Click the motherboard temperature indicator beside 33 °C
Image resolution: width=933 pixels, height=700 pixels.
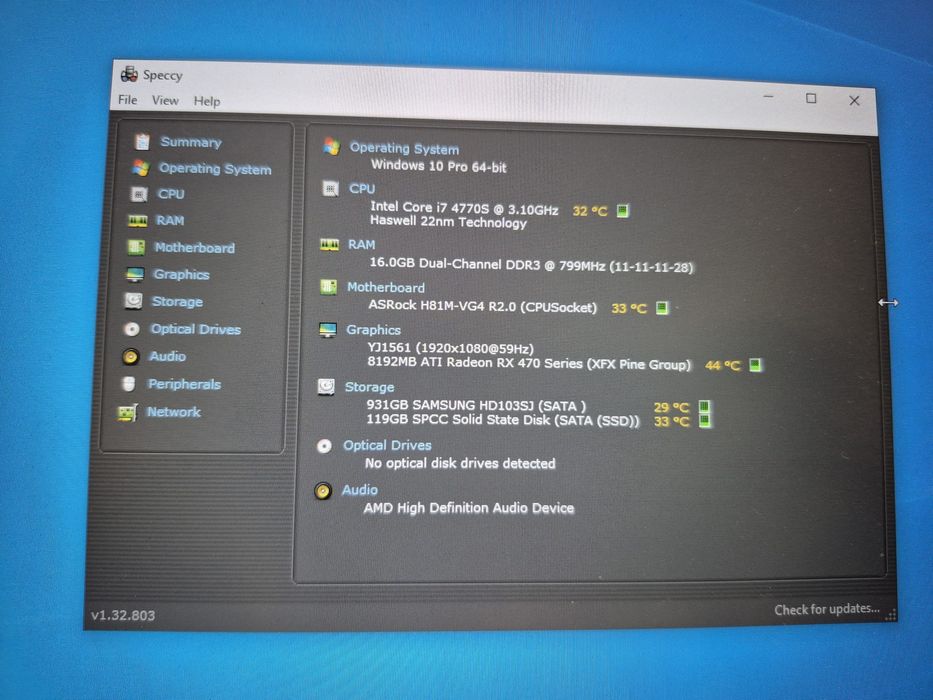[662, 308]
